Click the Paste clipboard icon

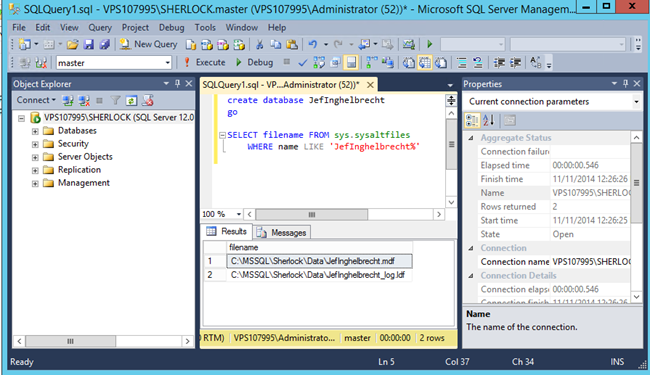click(292, 44)
